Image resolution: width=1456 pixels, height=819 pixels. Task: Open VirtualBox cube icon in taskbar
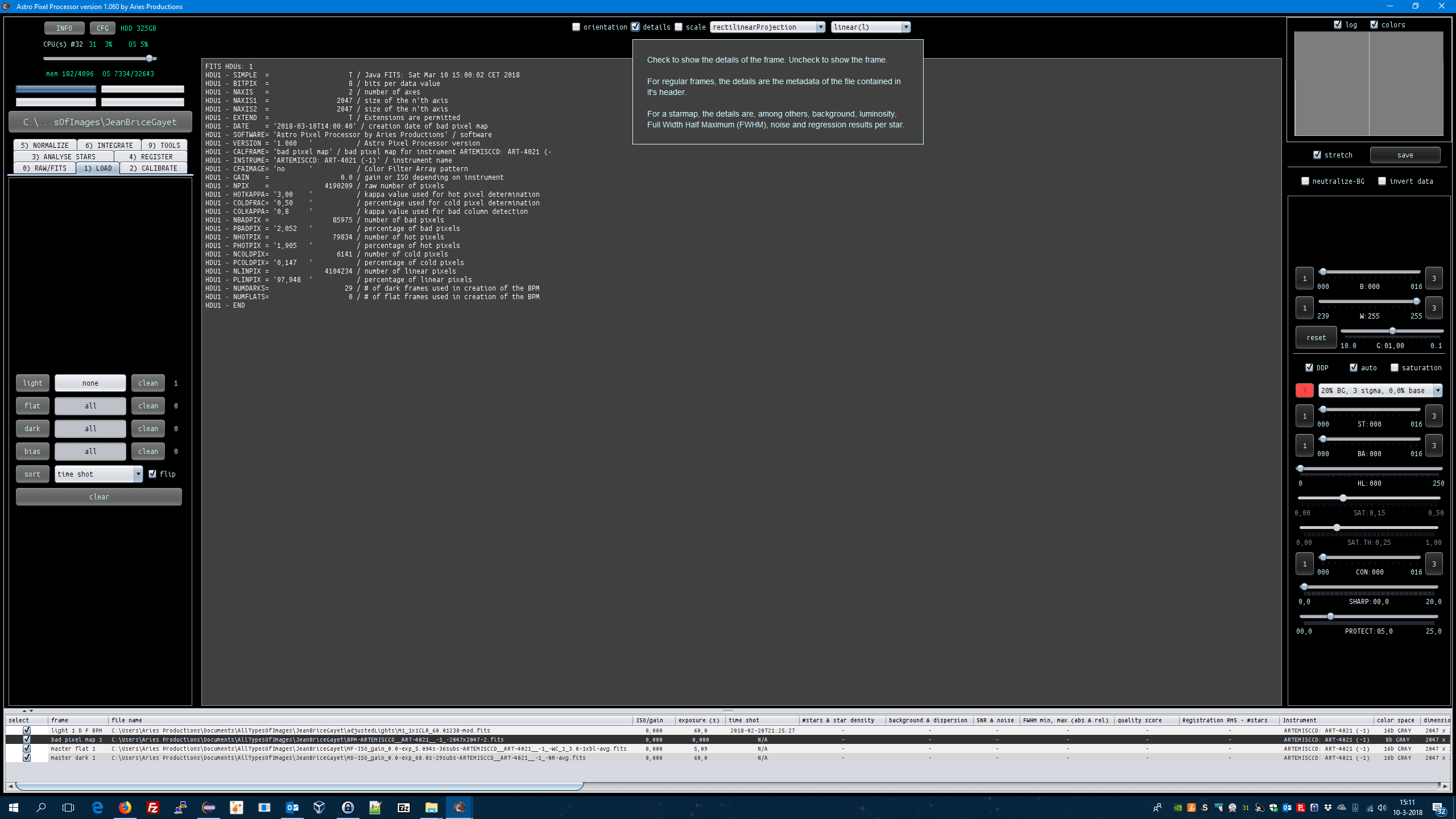tap(319, 807)
